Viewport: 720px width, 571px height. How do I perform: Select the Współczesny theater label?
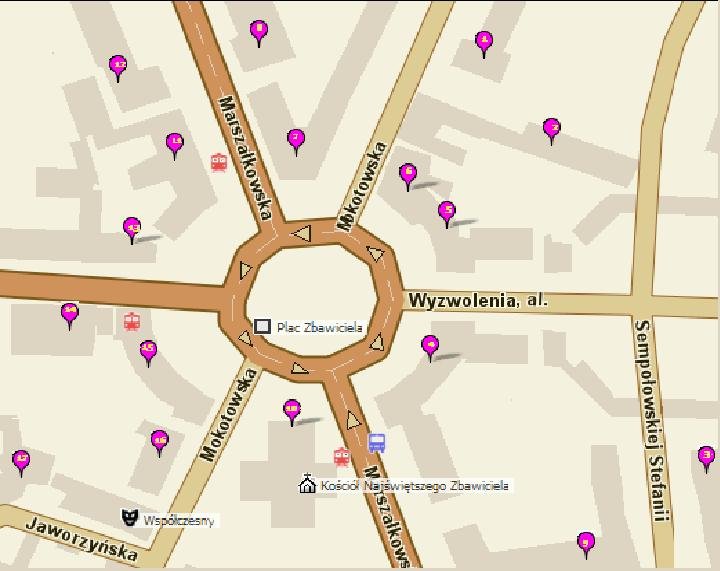(179, 521)
